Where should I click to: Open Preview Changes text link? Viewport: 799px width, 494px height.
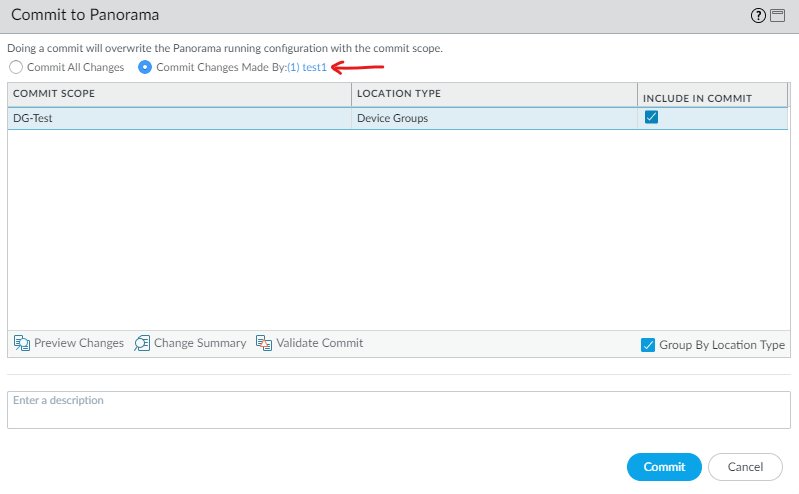(79, 343)
